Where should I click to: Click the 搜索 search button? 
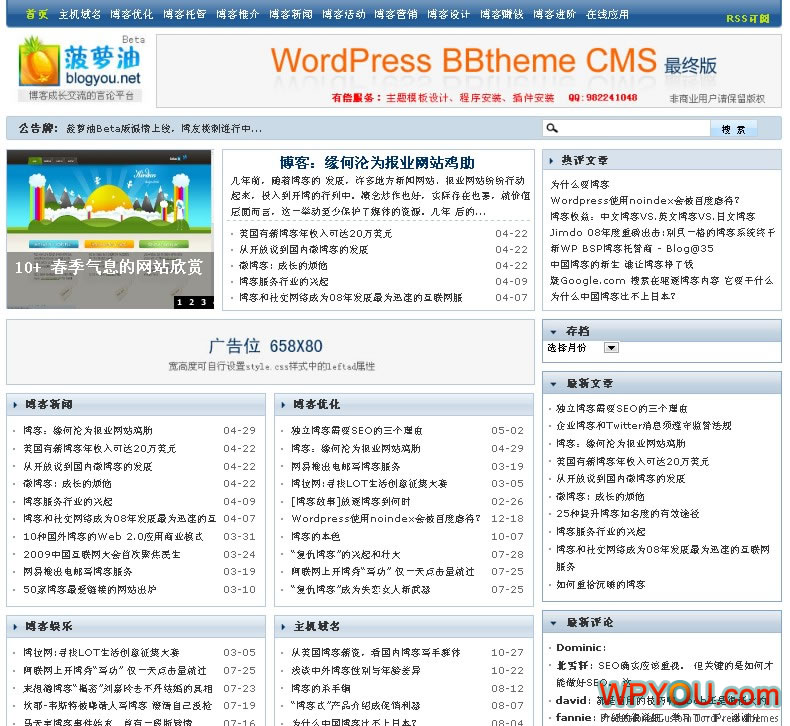tap(734, 129)
